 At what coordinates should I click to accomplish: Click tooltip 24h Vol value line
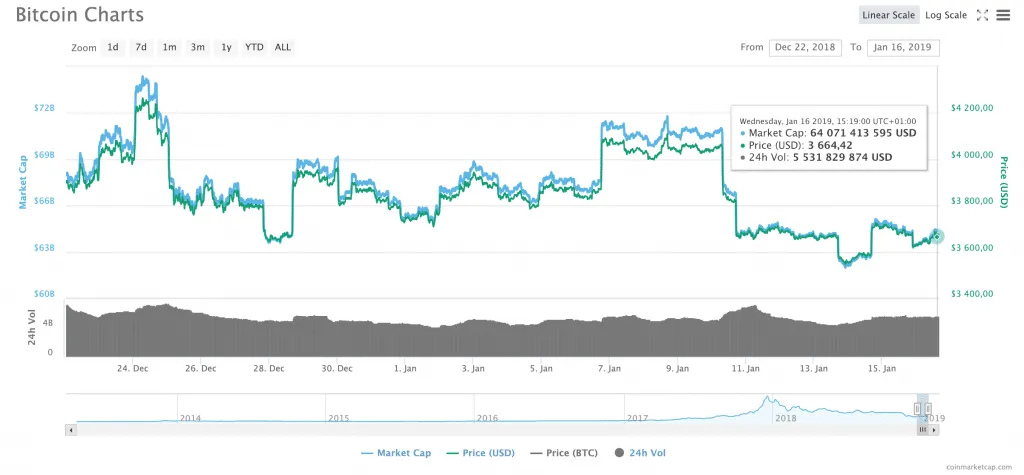coord(816,157)
